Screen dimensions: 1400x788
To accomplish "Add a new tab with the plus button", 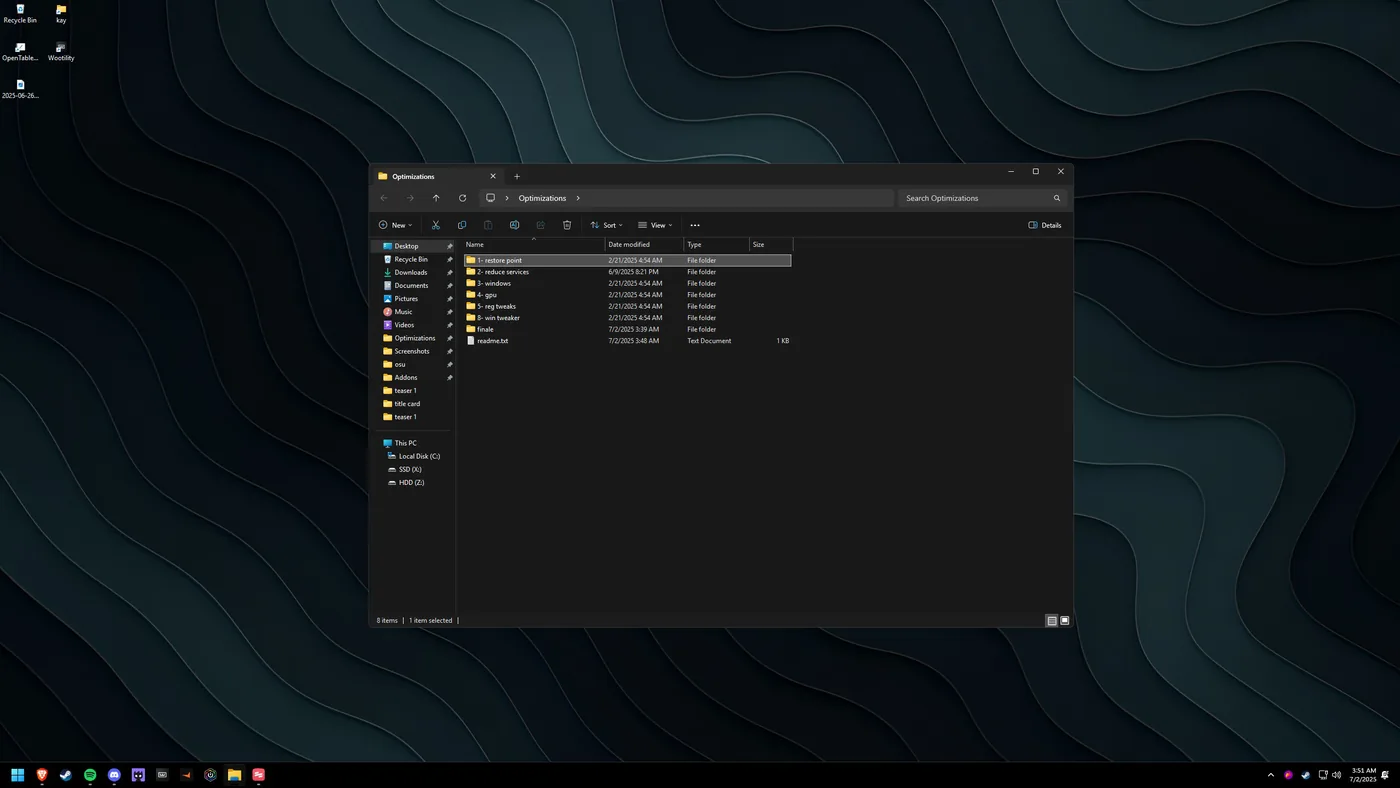I will point(517,176).
